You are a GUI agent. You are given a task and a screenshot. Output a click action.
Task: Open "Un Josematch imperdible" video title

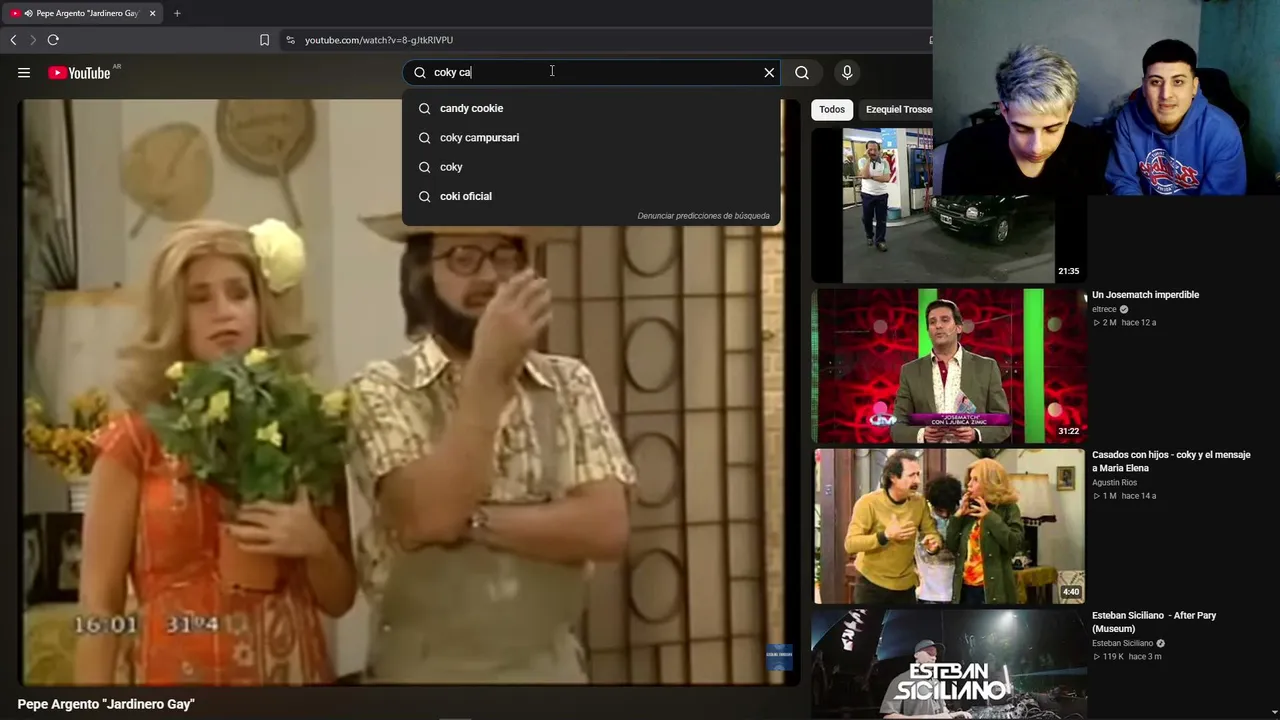(1145, 295)
